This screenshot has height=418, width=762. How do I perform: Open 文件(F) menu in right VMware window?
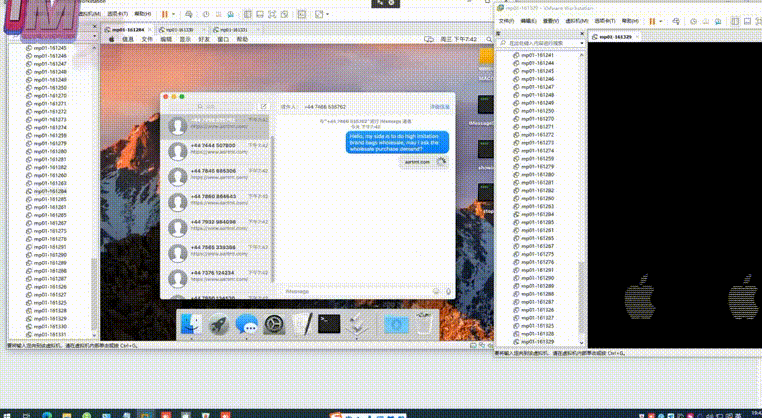pos(506,21)
